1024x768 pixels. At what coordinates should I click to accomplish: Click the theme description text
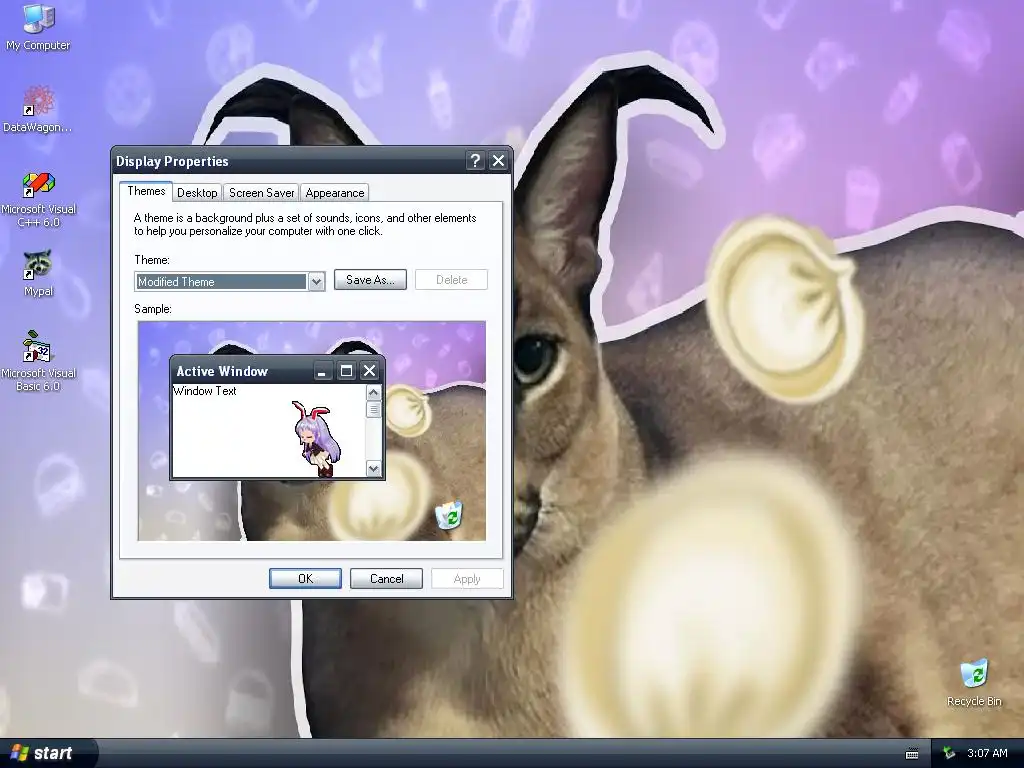click(x=305, y=224)
